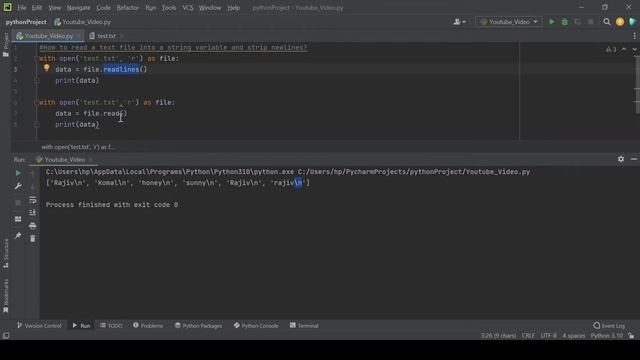This screenshot has width=640, height=360.
Task: Run Youtube_Video with the green toolbar play icon
Action: coord(551,22)
